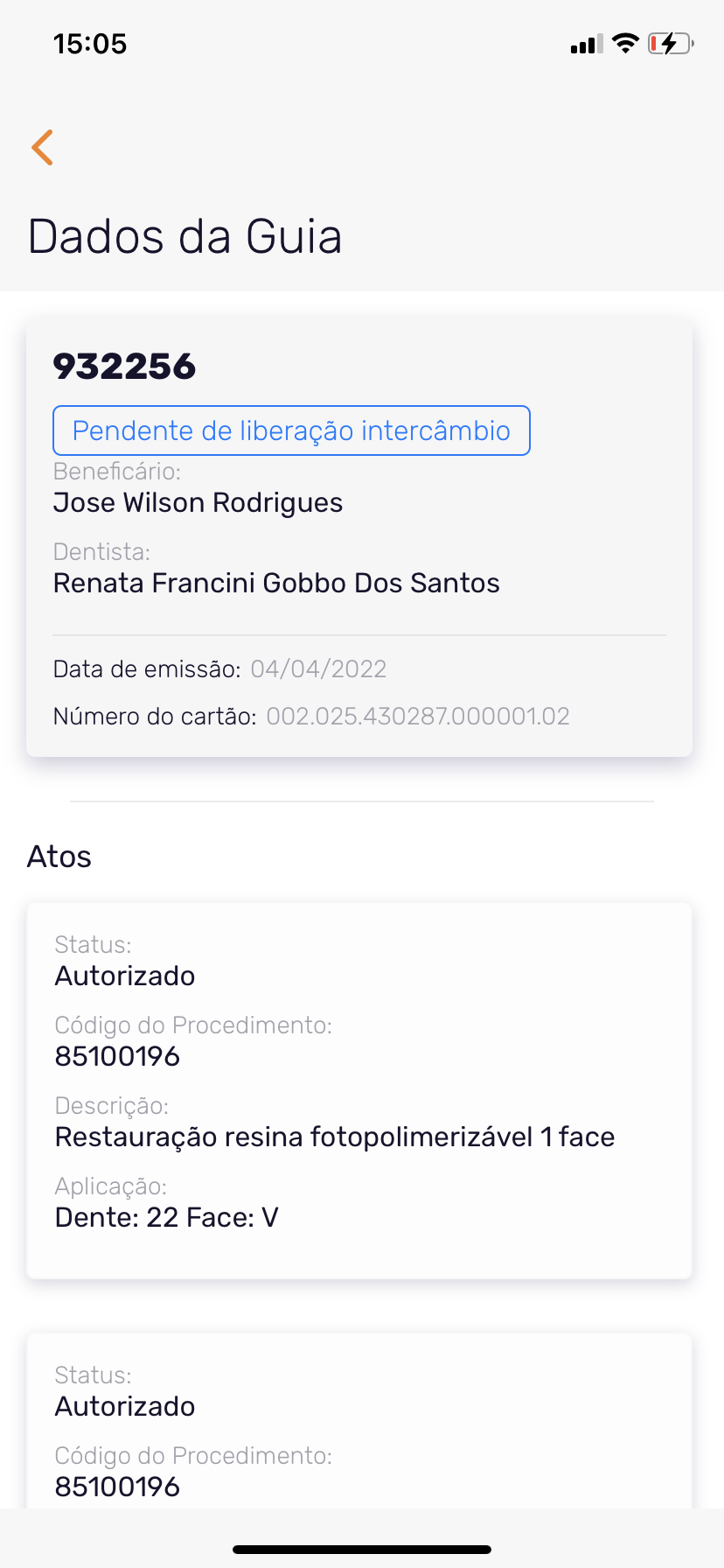Tap the Wi-Fi status icon
724x1568 pixels.
[625, 43]
